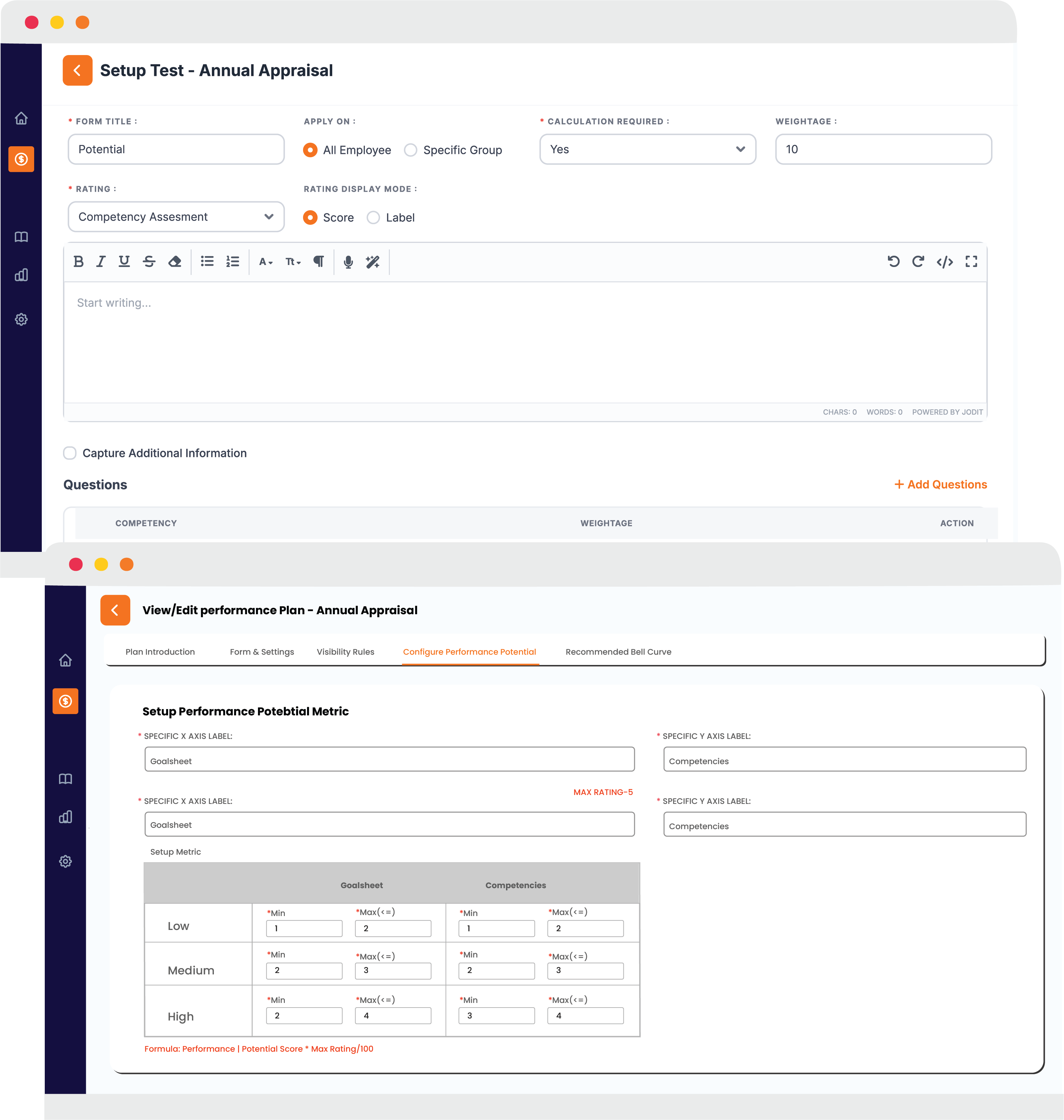Open Form & Settings tab

(x=262, y=652)
